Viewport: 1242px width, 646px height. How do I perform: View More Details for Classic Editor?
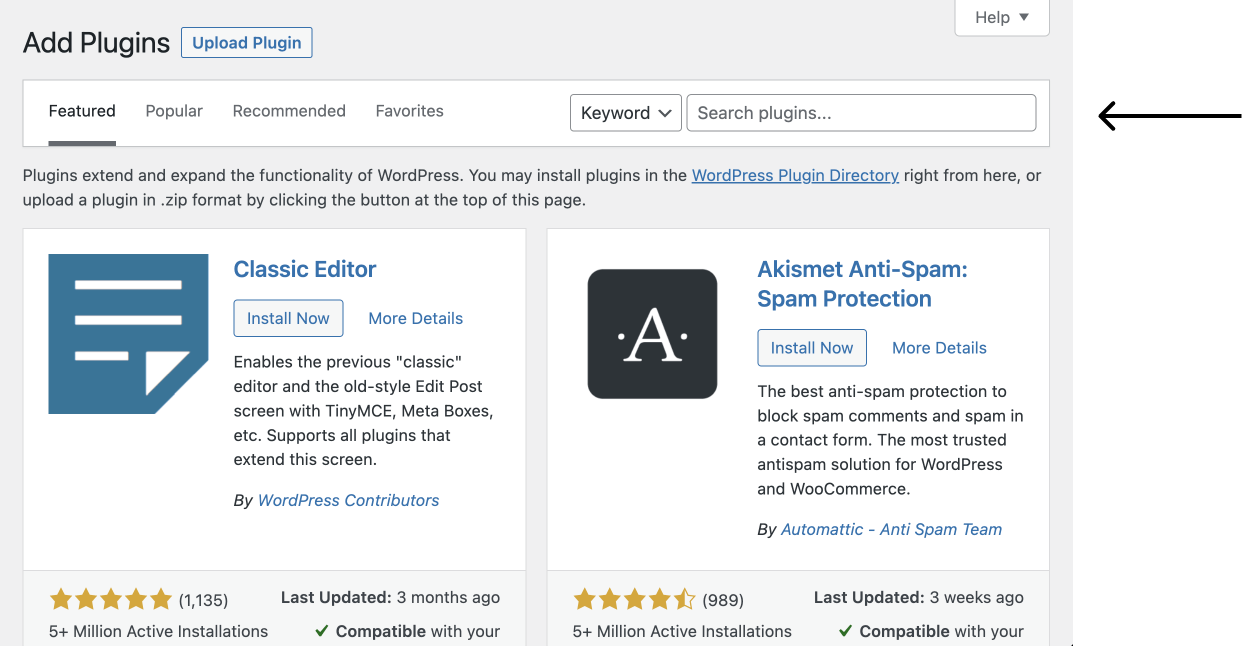click(x=416, y=318)
